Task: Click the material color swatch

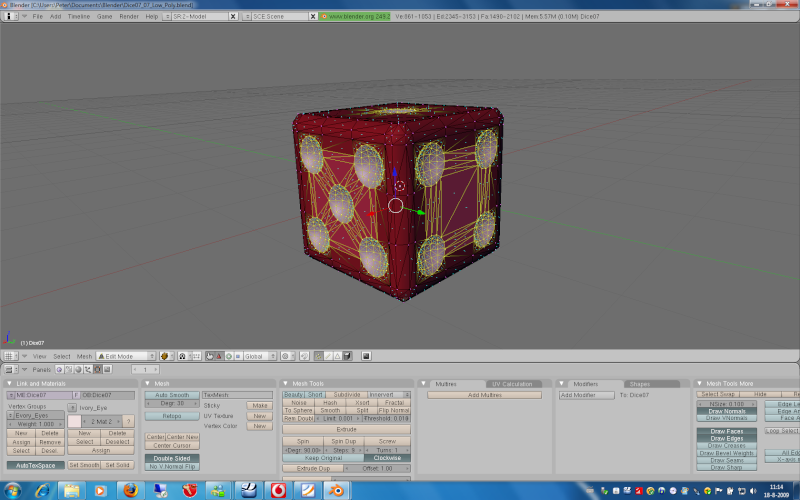Action: pos(74,421)
